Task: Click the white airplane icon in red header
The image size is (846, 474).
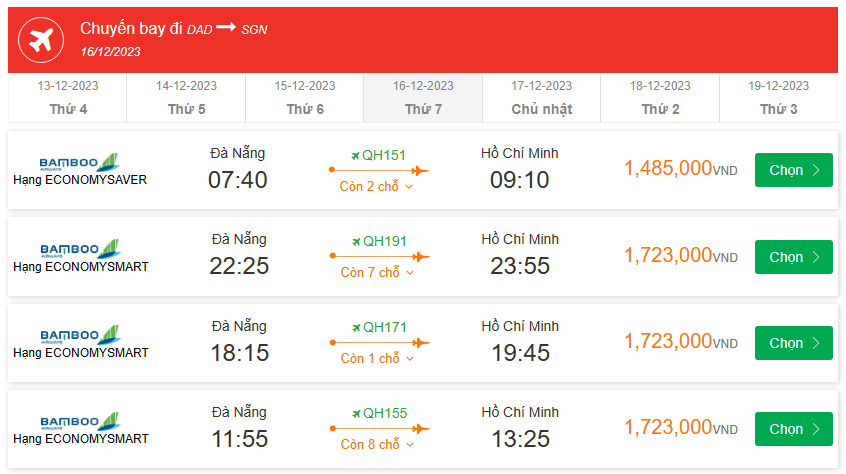Action: (x=41, y=41)
